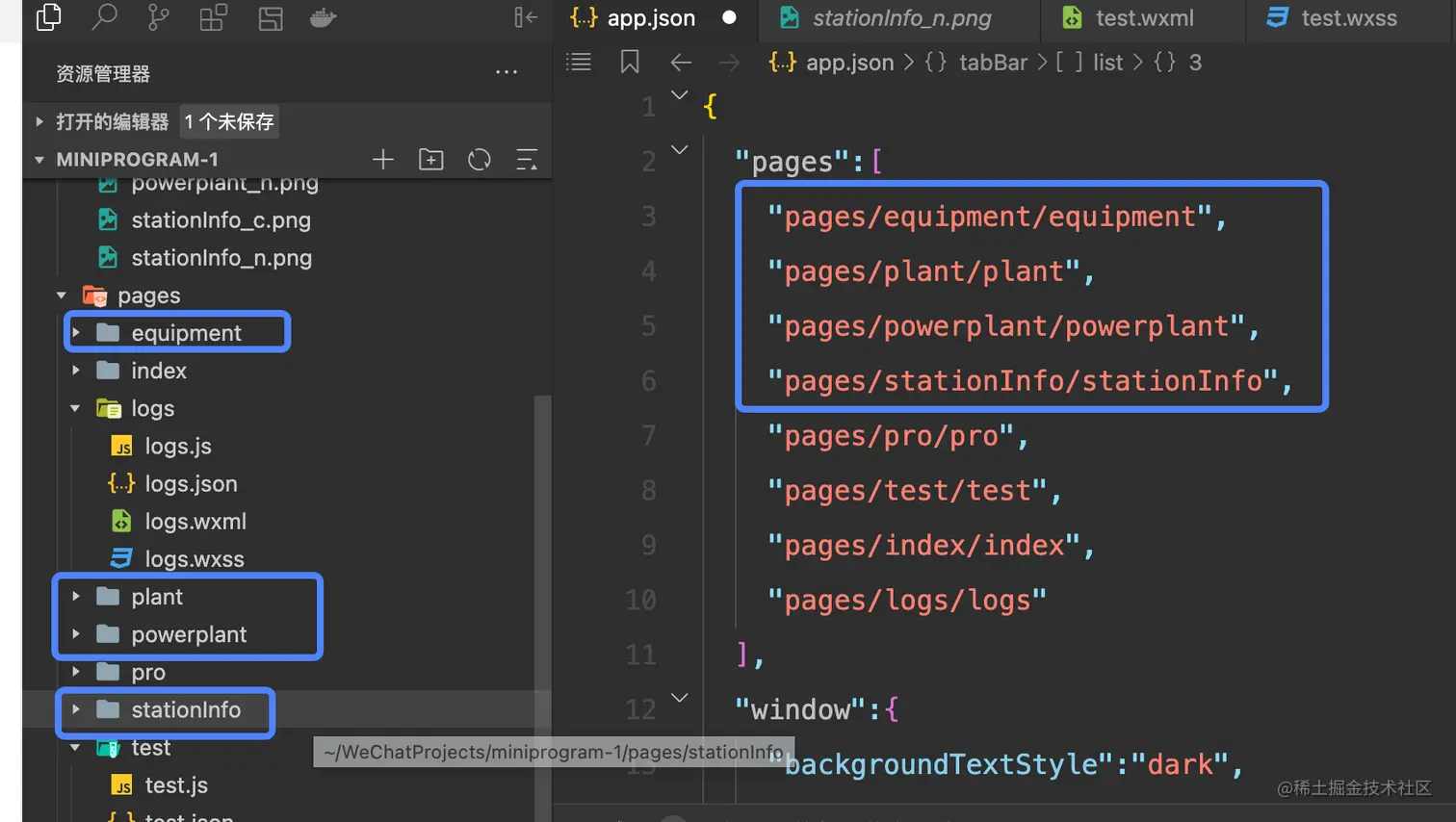1456x822 pixels.
Task: Click the "pages/index/index" code line
Action: click(931, 546)
